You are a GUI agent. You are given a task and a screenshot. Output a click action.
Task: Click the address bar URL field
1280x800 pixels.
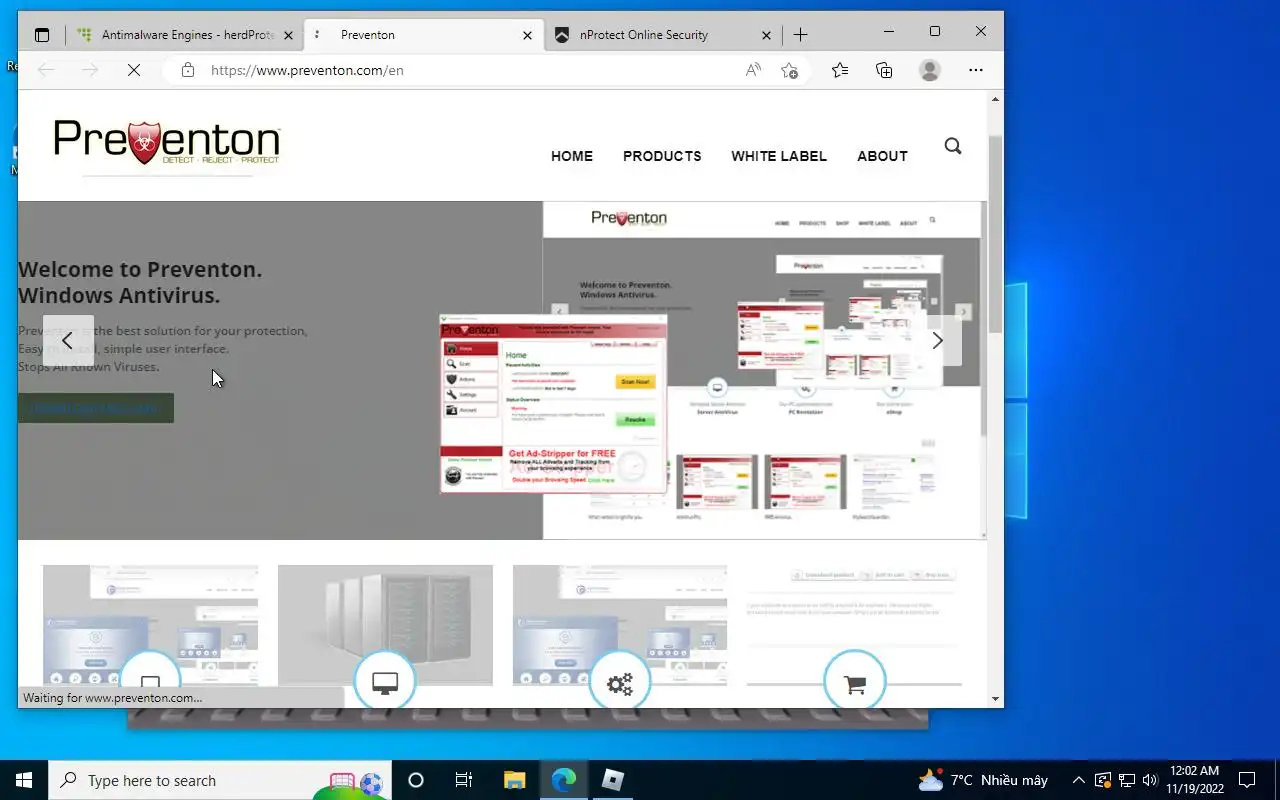pyautogui.click(x=470, y=70)
